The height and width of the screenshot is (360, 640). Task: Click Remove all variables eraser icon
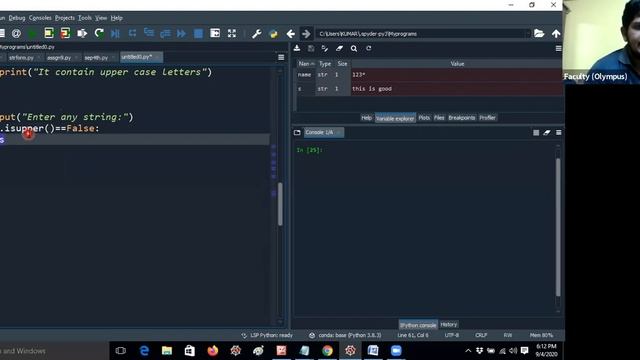339,48
